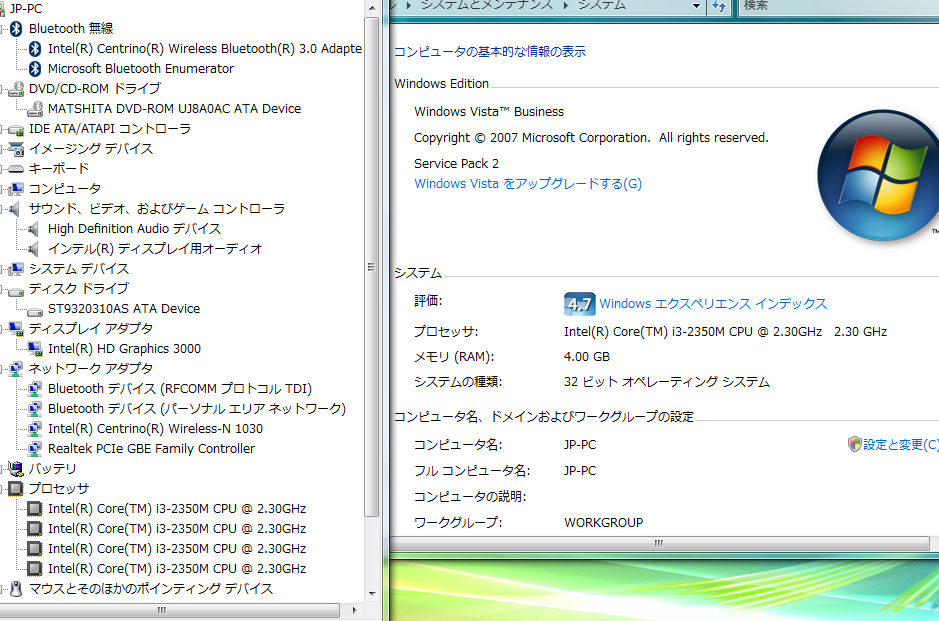
Task: Click the ディスプレイ アダプタ category icon
Action: pos(16,329)
